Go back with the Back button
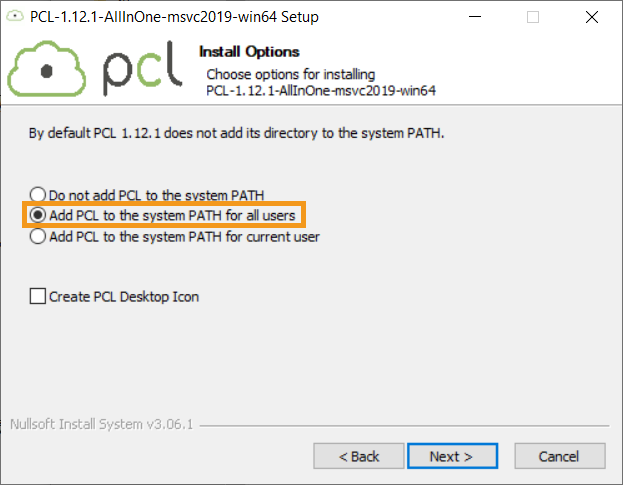Viewport: 623px width, 485px height. [x=359, y=456]
